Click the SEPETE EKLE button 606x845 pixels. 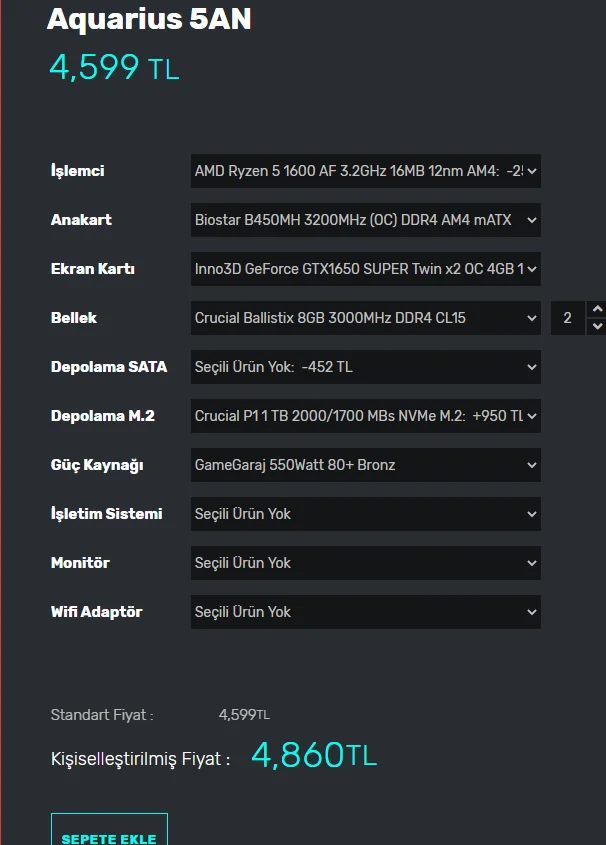click(109, 835)
